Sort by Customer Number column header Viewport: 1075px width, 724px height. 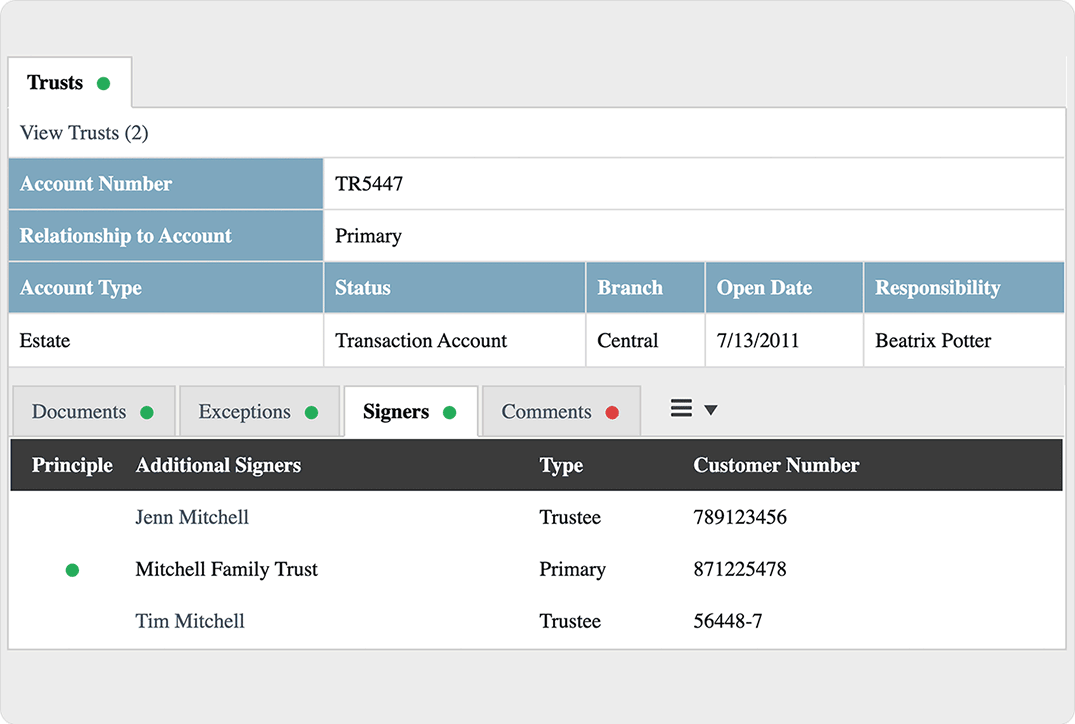point(776,465)
